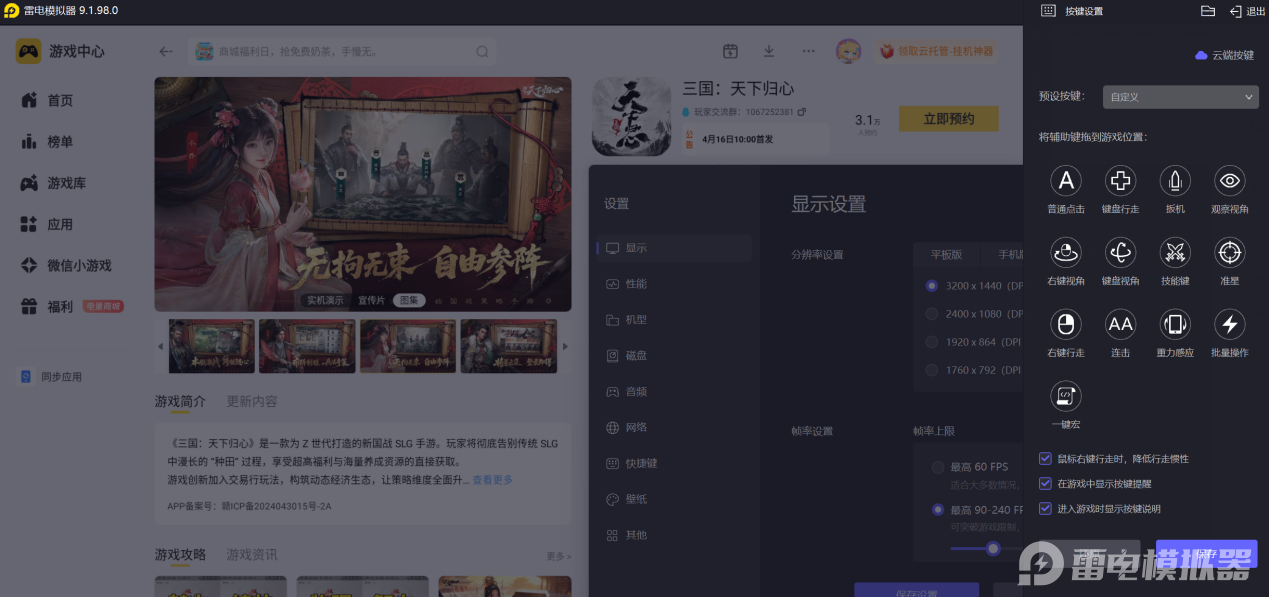This screenshot has width=1269, height=597.
Task: Open 福利 benefits in the sidebar
Action: pyautogui.click(x=60, y=307)
